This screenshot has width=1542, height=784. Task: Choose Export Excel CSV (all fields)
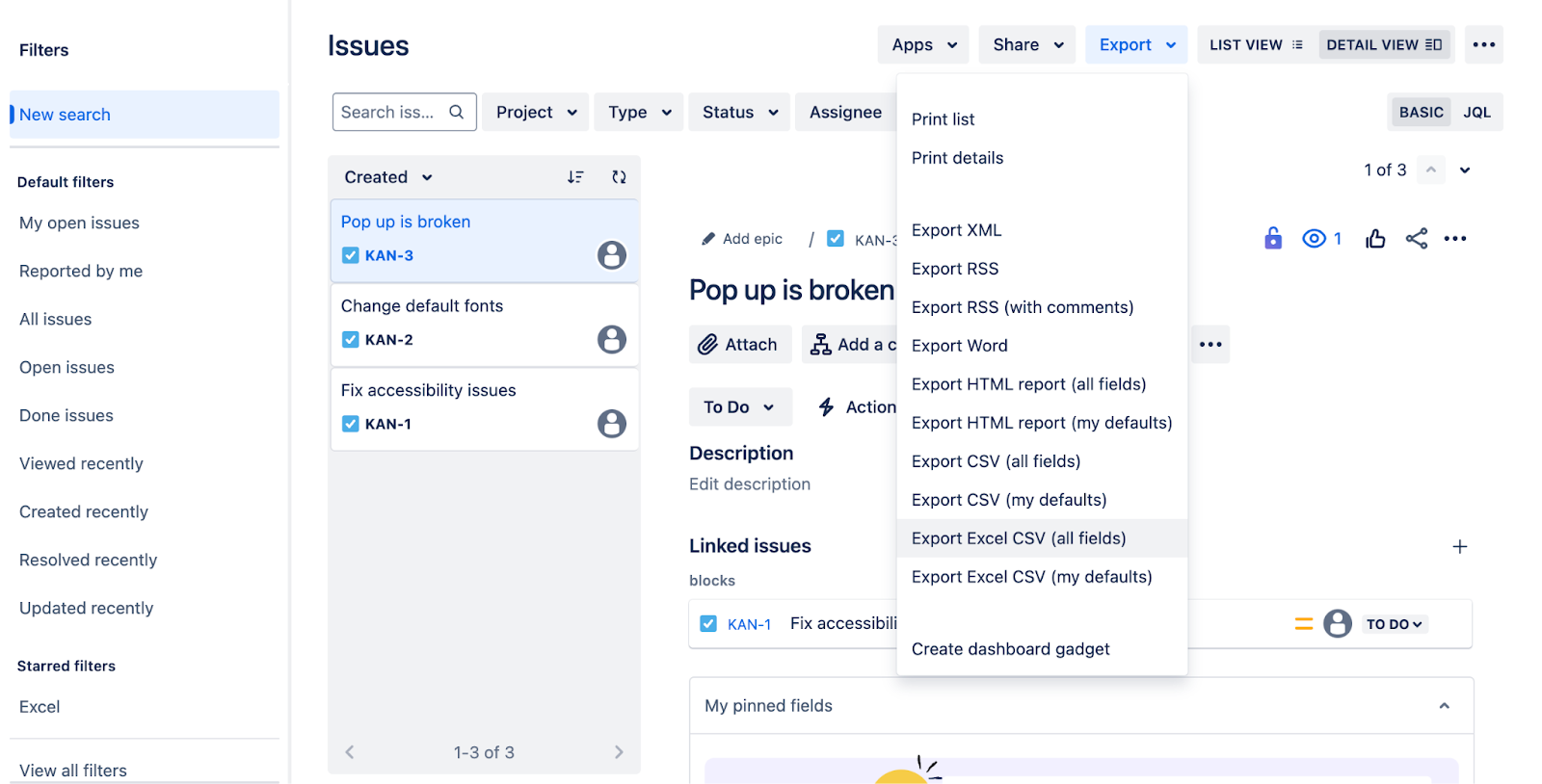[x=1042, y=538]
